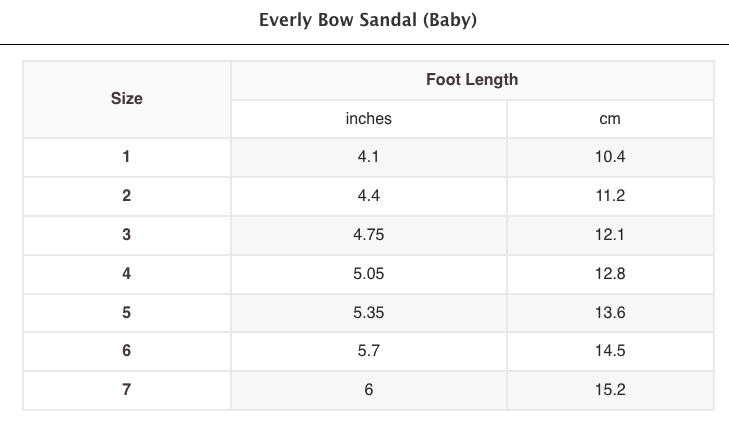
Task: Select the 10.4 cm cell
Action: (610, 157)
